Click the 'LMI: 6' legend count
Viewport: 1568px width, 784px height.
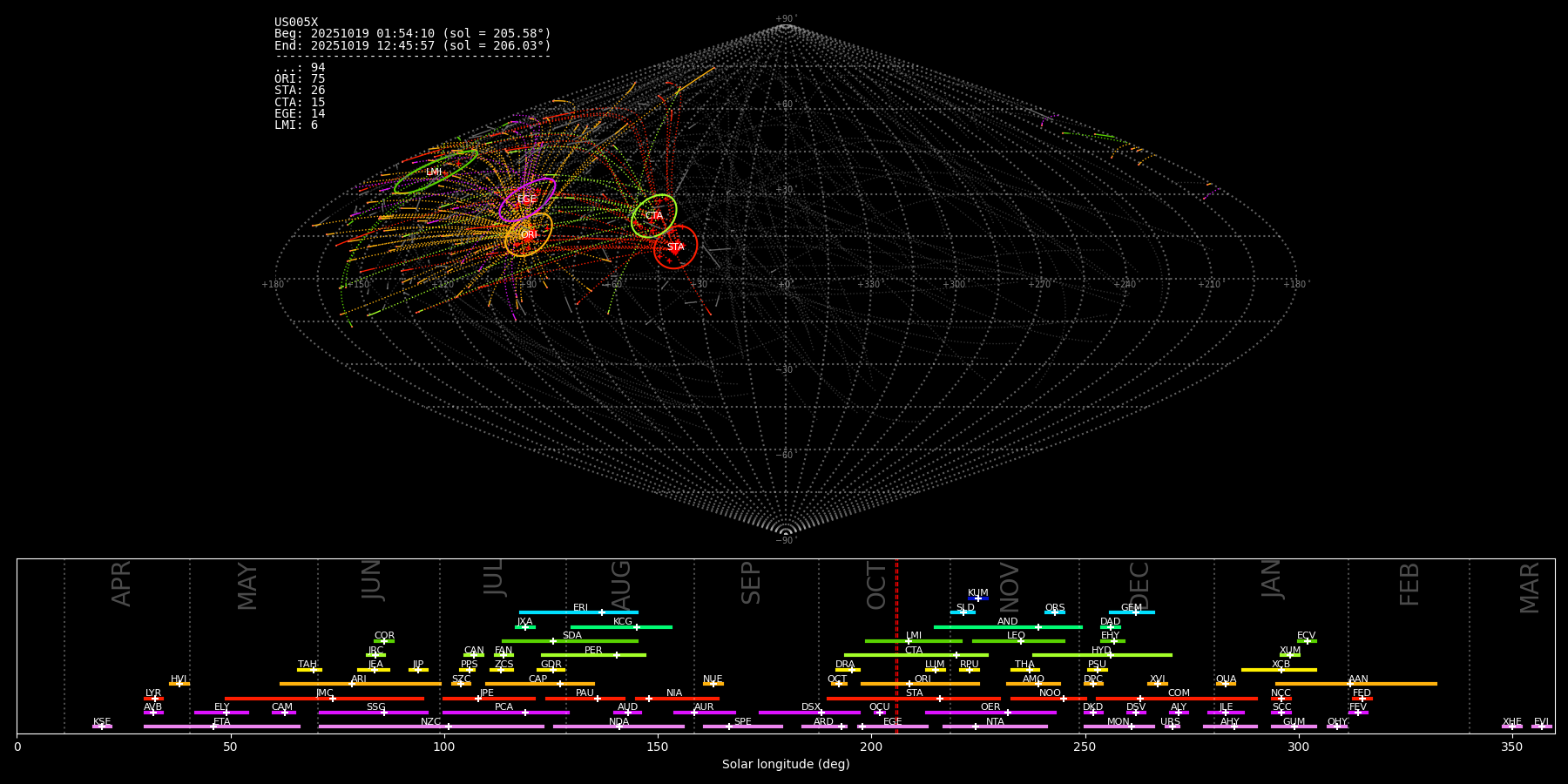point(296,125)
